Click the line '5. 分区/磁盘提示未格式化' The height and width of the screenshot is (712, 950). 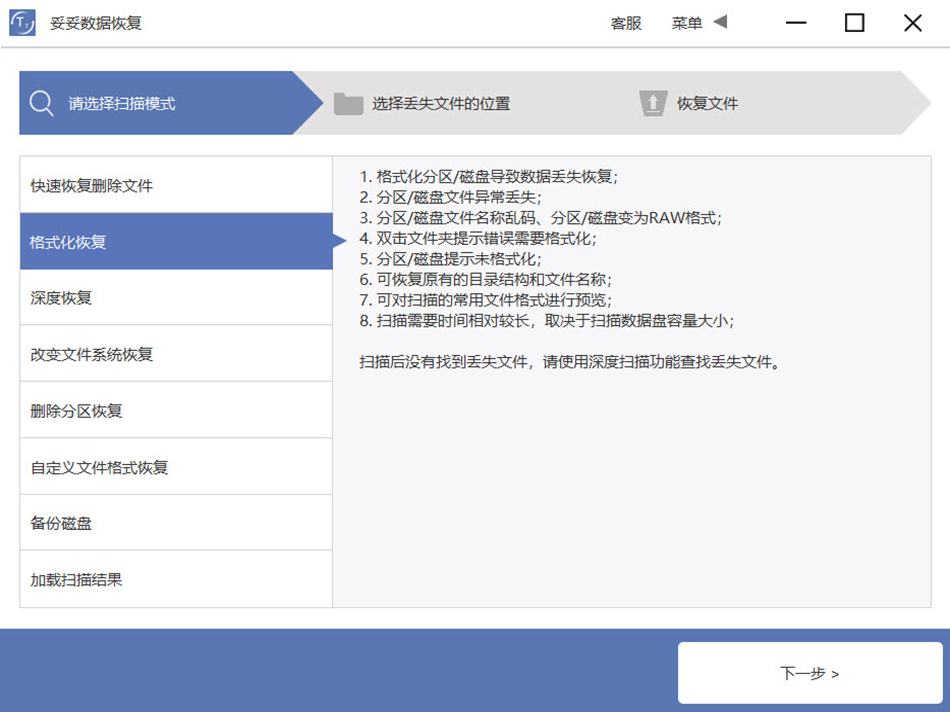click(450, 259)
